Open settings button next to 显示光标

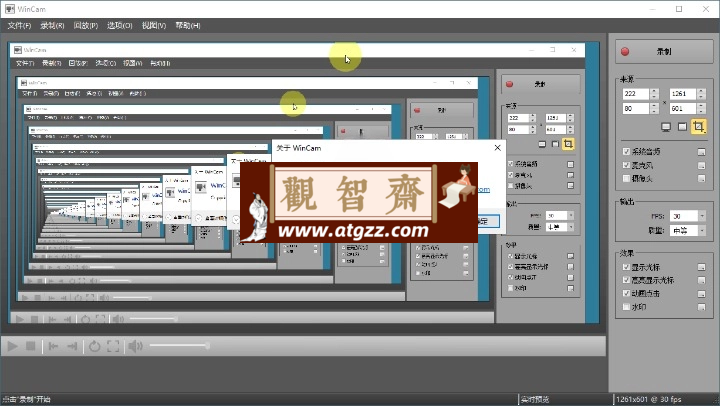pos(701,267)
